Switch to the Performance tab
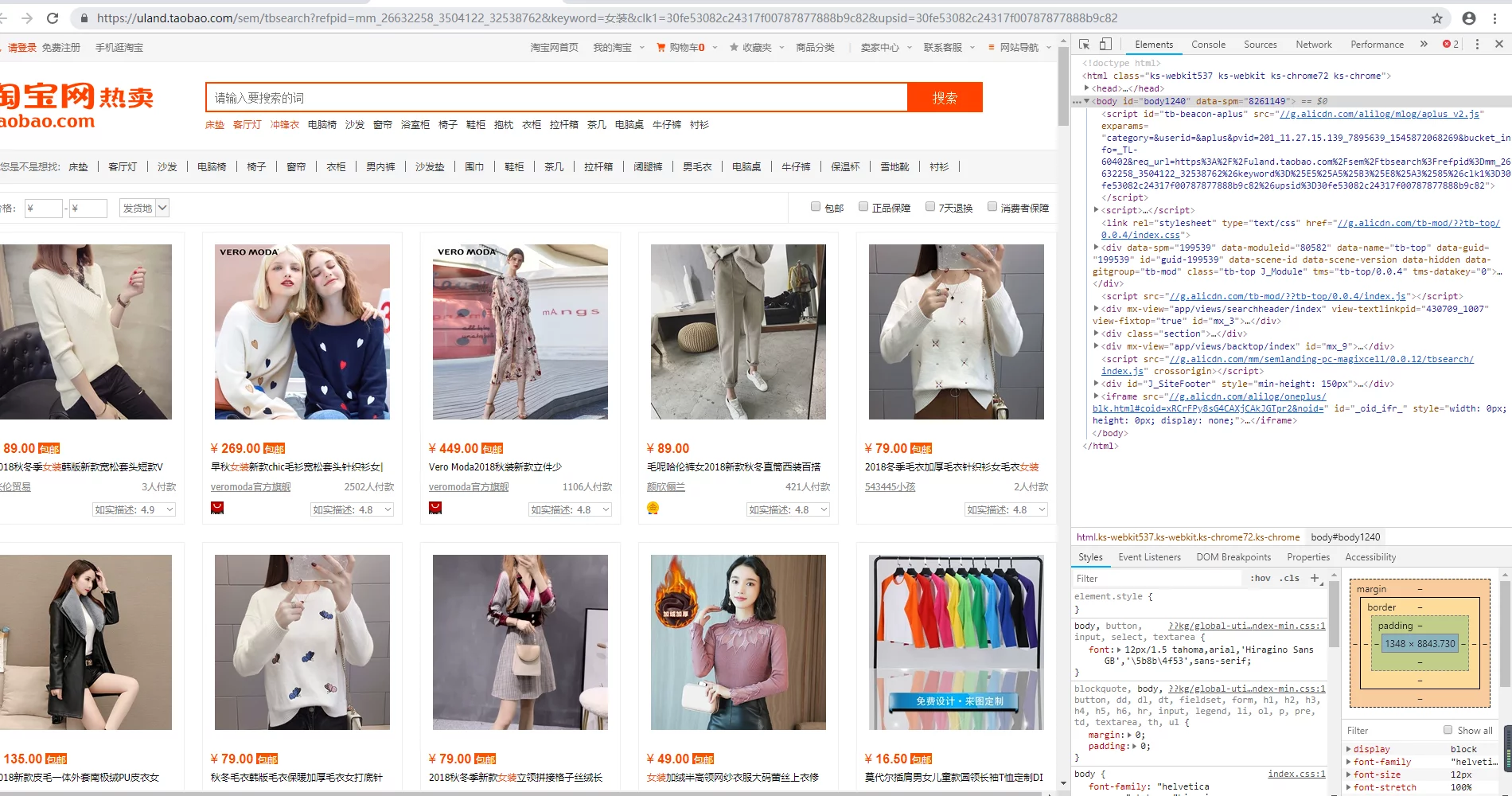The width and height of the screenshot is (1512, 796). [x=1377, y=45]
